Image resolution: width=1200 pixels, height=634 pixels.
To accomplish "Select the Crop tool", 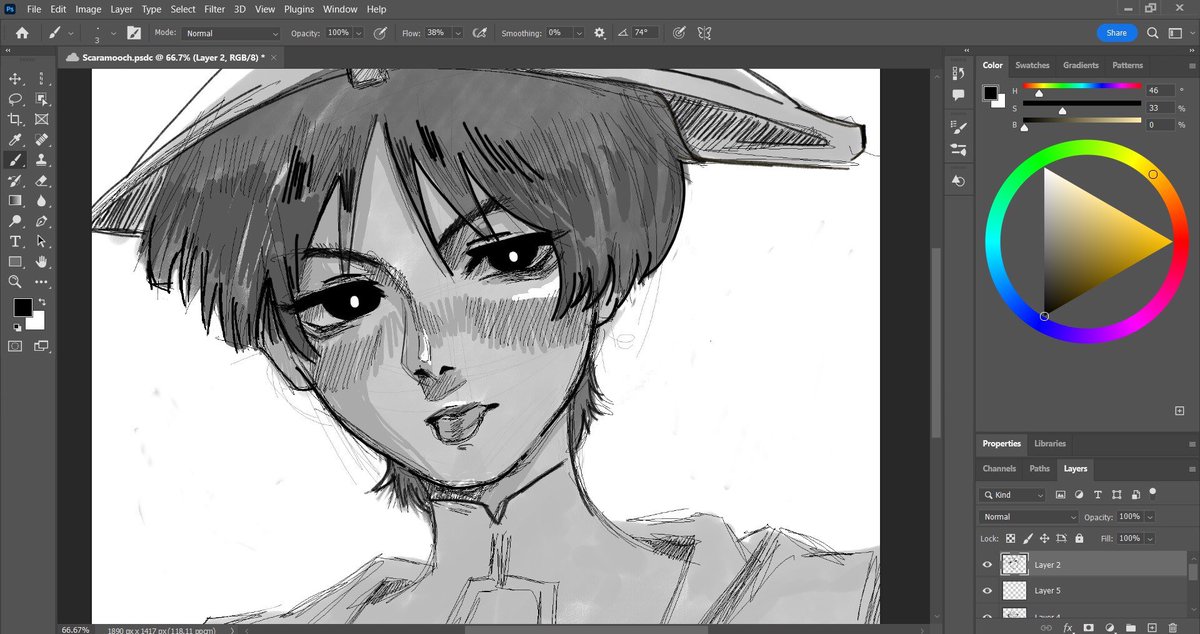I will tap(16, 119).
